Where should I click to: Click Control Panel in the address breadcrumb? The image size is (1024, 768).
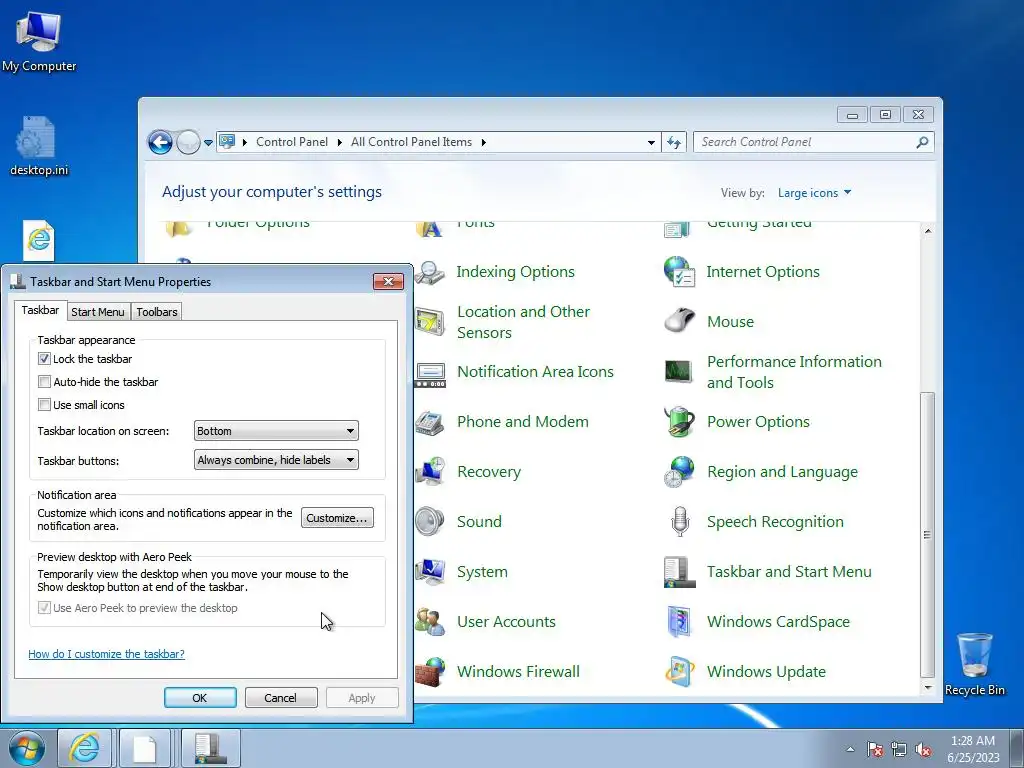[292, 142]
